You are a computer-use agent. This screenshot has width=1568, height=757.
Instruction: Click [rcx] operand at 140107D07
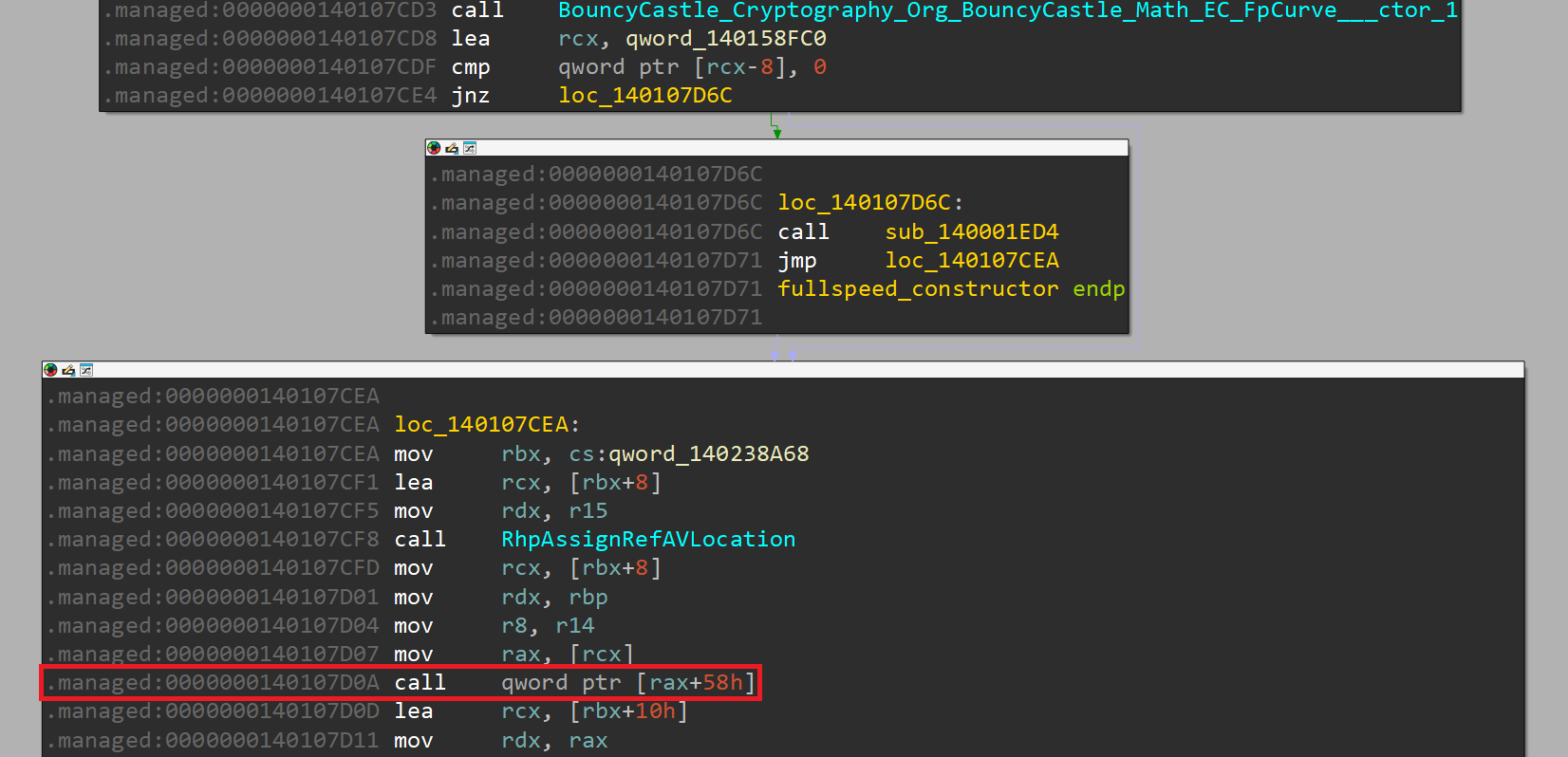coord(602,655)
